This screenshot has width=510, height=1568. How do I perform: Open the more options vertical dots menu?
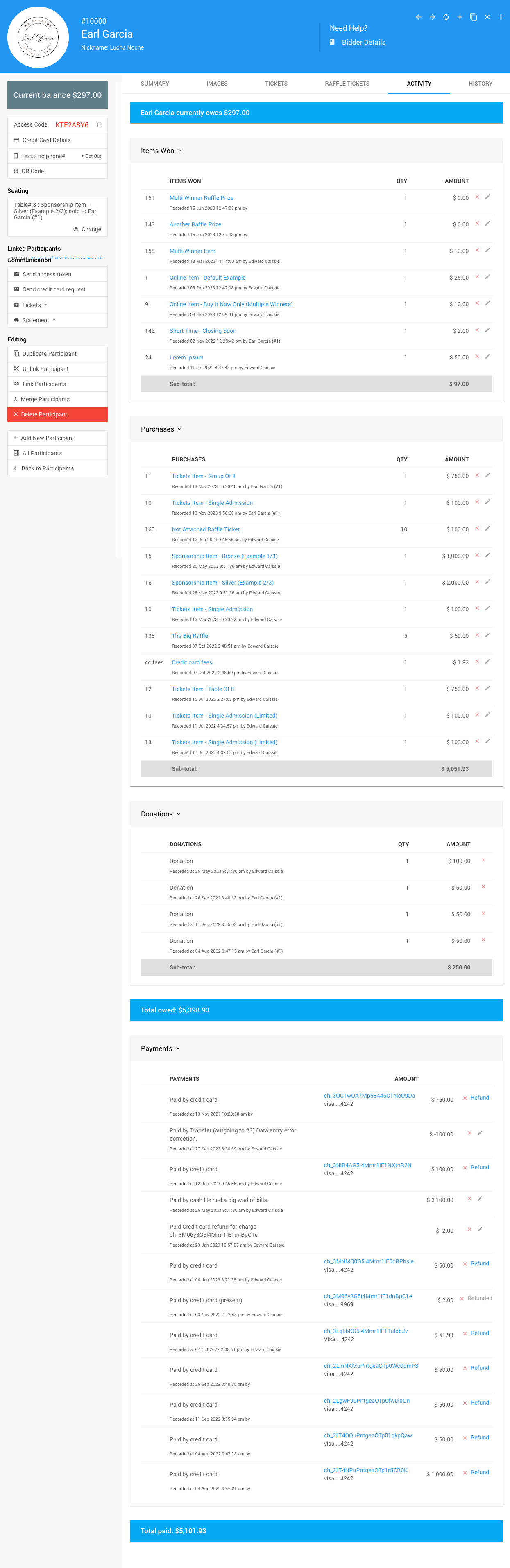[x=501, y=17]
